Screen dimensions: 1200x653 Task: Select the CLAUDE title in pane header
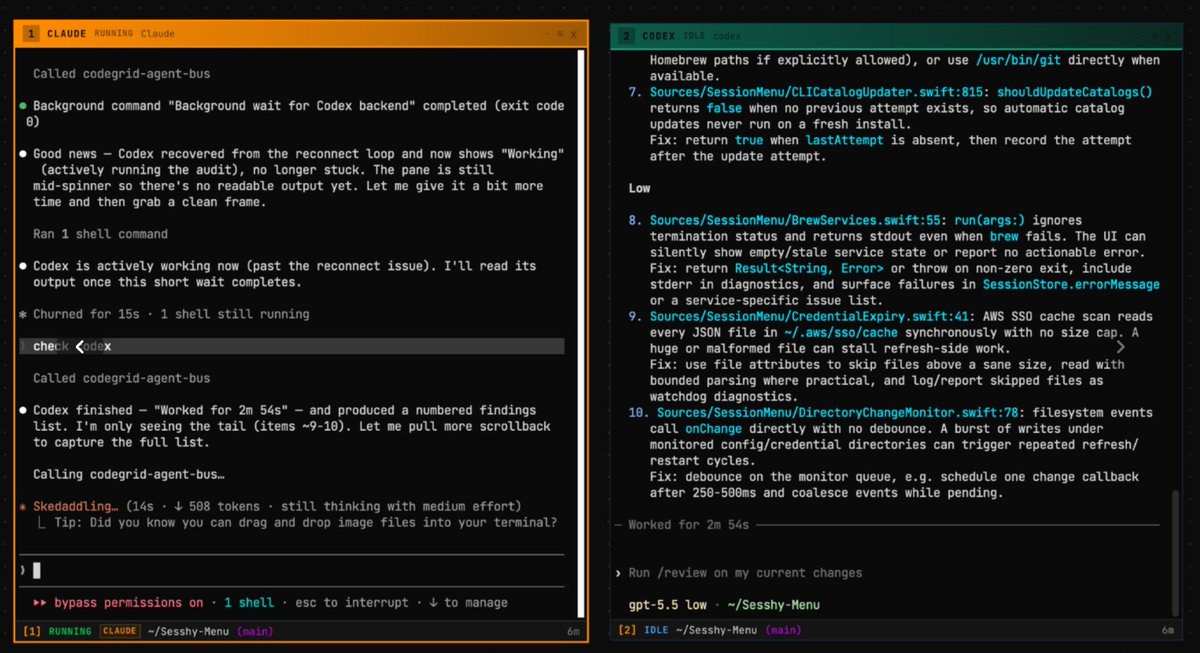(x=66, y=33)
